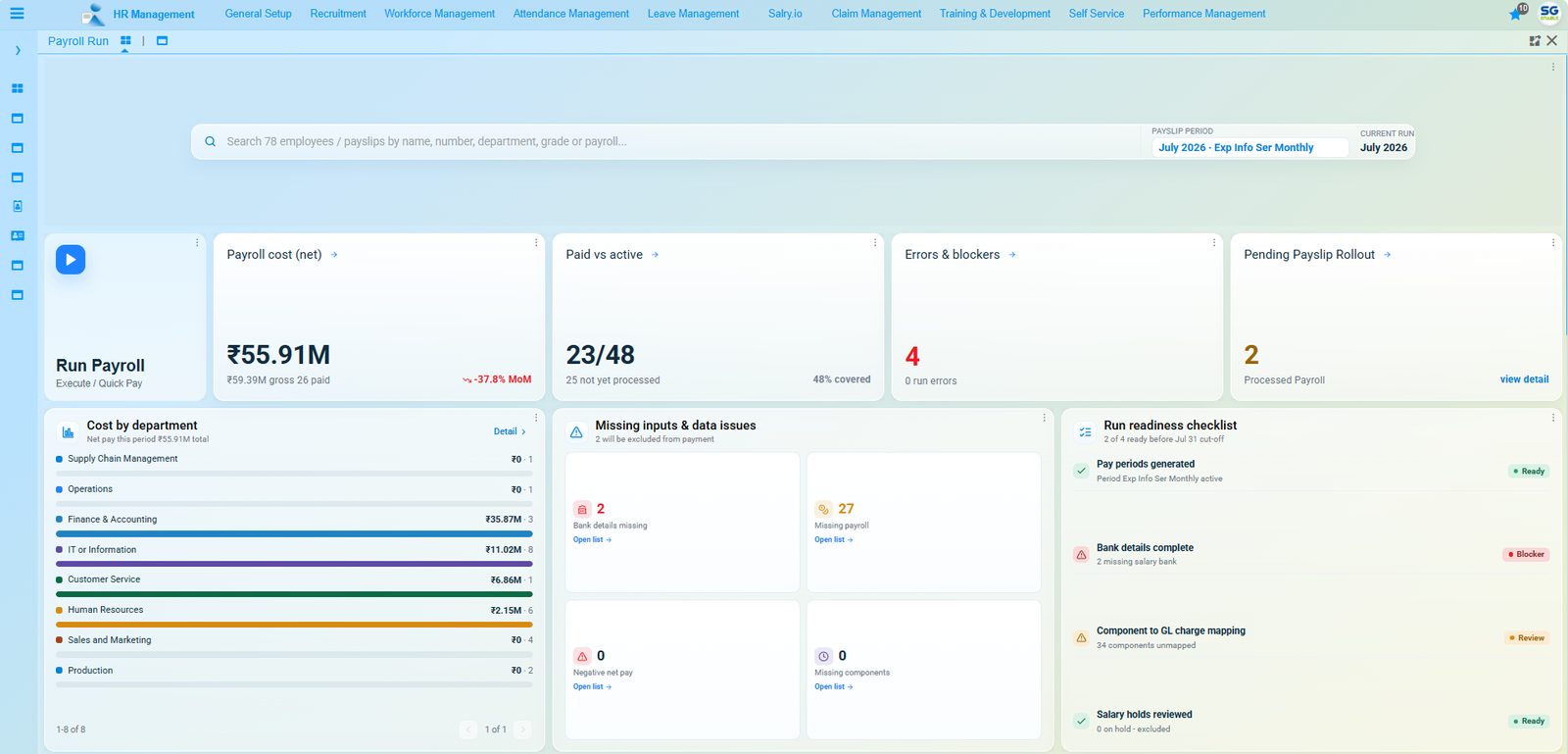This screenshot has width=1568, height=754.
Task: Expand Pending Payslip Rollout details arrow
Action: click(x=1388, y=255)
